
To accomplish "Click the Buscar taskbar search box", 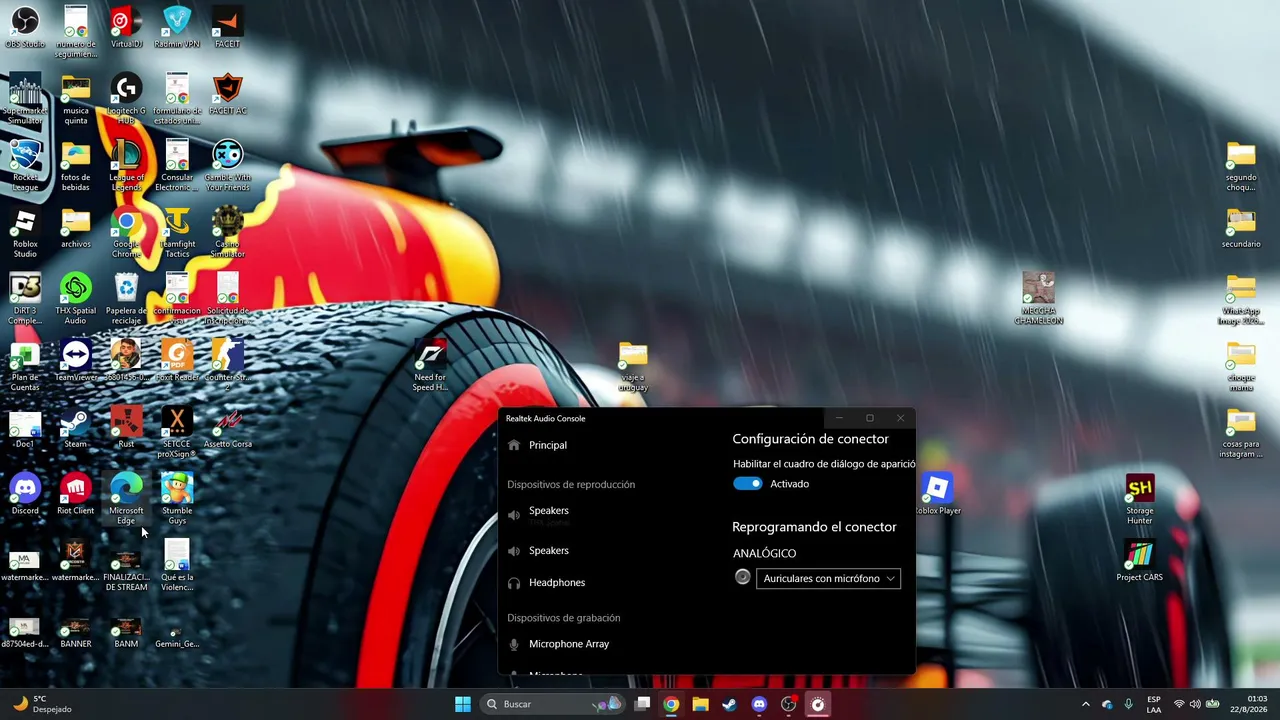I will tap(552, 704).
